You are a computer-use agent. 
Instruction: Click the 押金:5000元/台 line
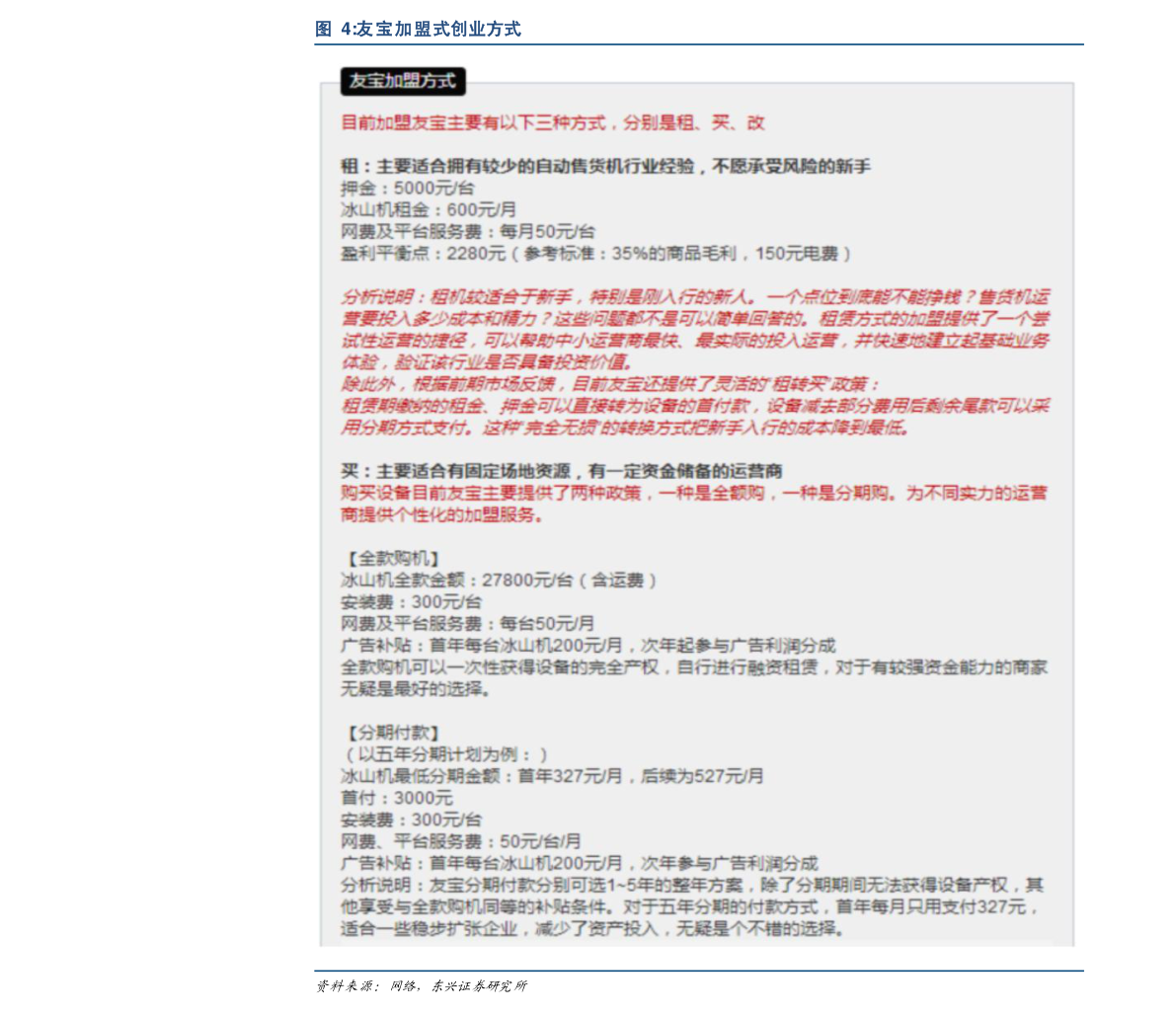407,189
